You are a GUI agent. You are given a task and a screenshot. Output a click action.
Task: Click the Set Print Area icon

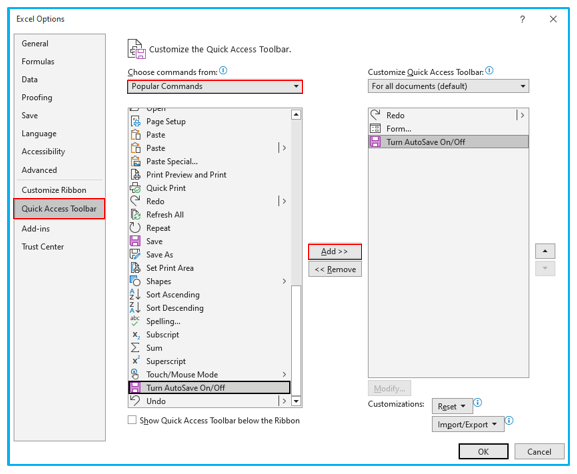coord(135,268)
